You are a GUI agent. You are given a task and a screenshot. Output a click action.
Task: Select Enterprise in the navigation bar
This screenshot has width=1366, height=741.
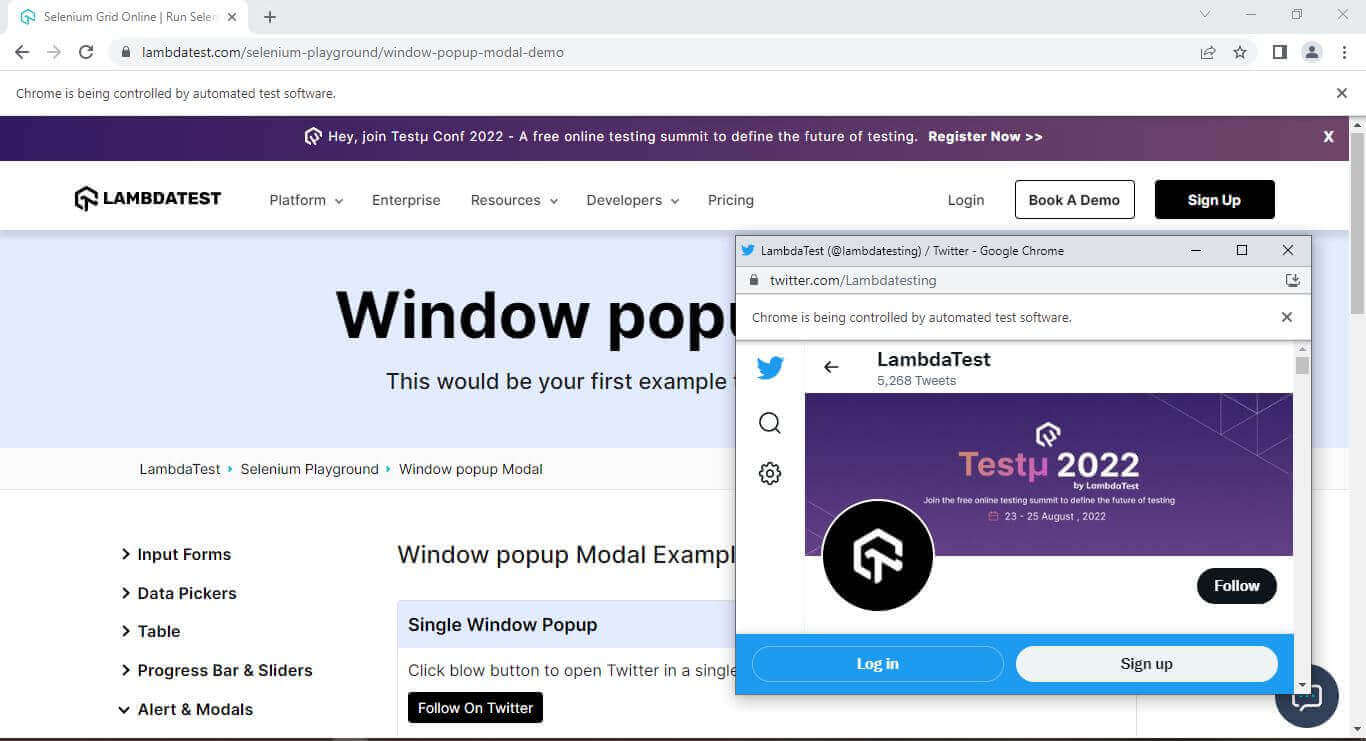click(406, 200)
